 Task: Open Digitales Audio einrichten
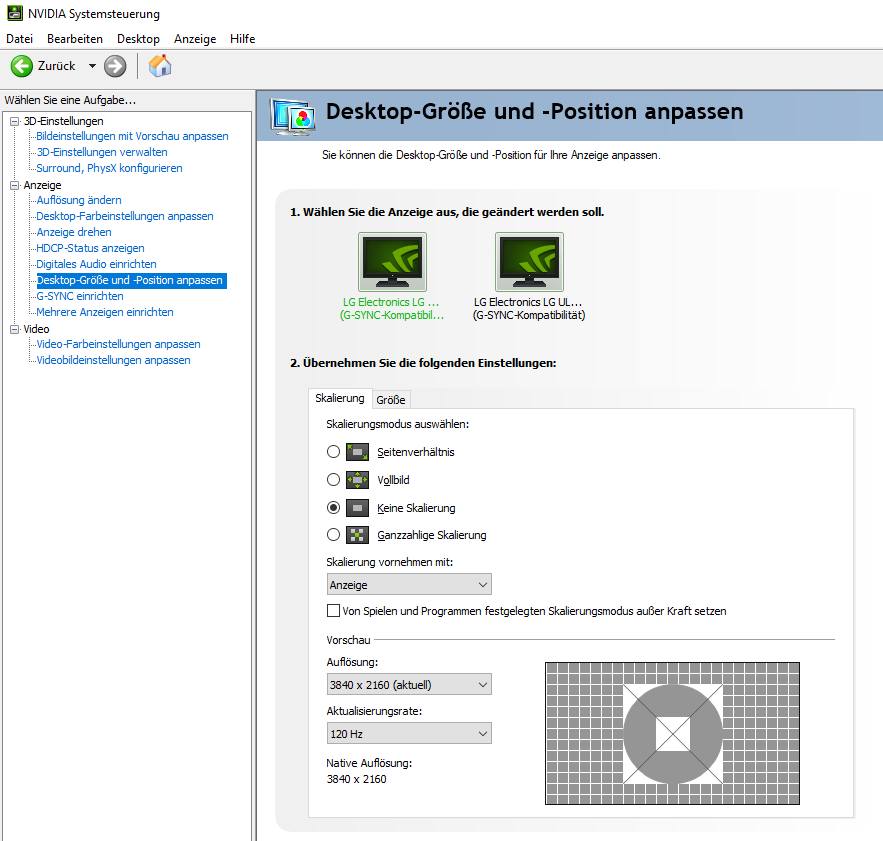tap(96, 264)
